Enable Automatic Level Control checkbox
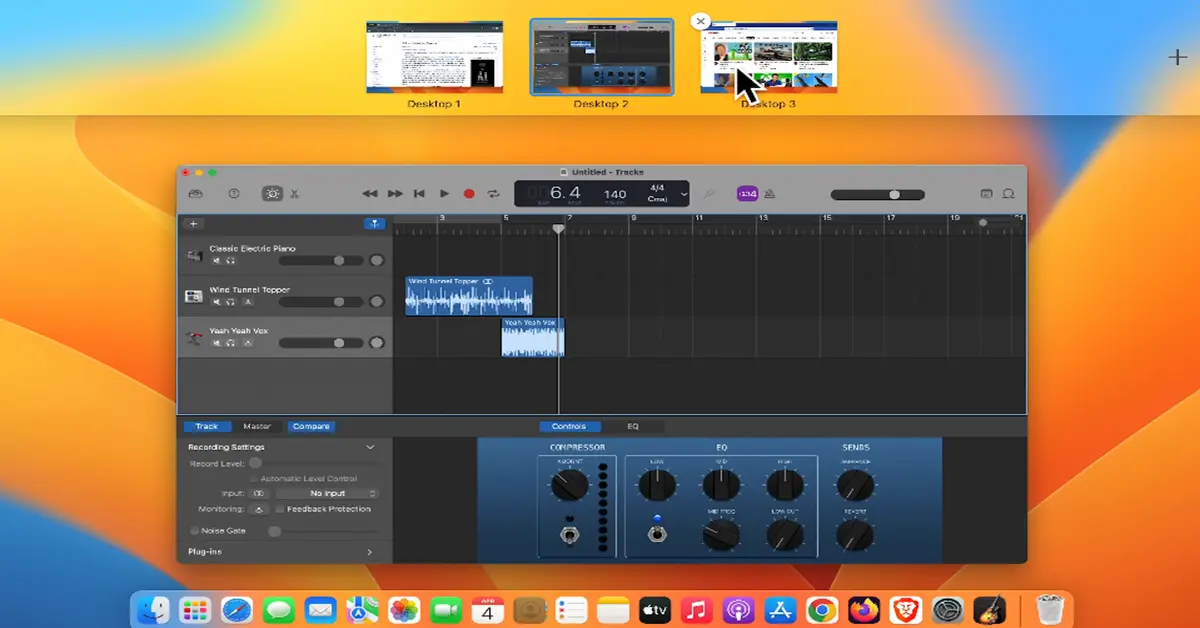Screen dimensions: 1200x628 point(254,479)
